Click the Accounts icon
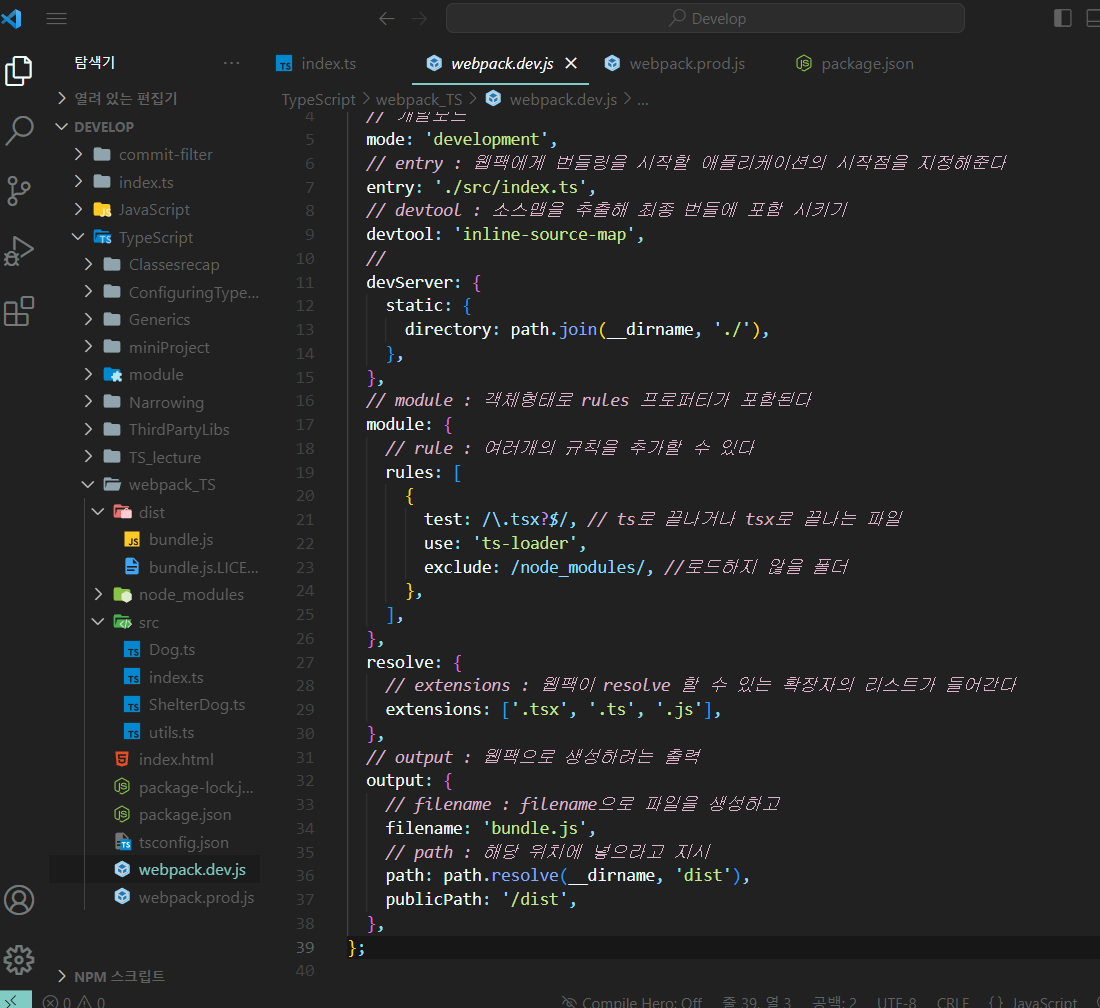 (20, 900)
